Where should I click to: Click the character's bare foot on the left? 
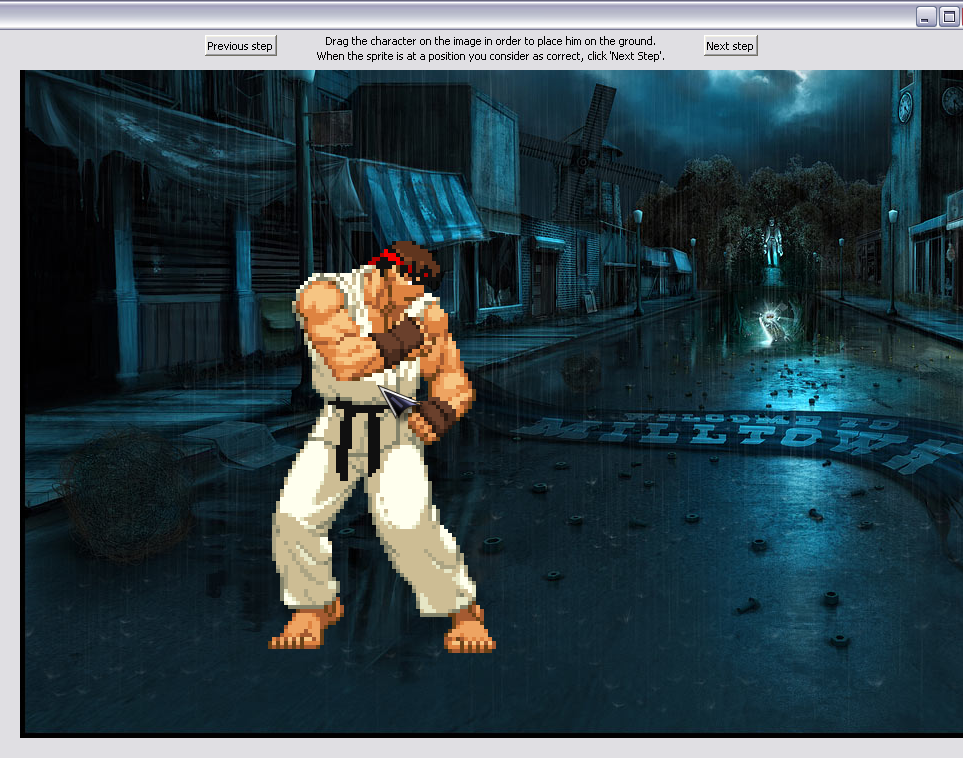[305, 630]
